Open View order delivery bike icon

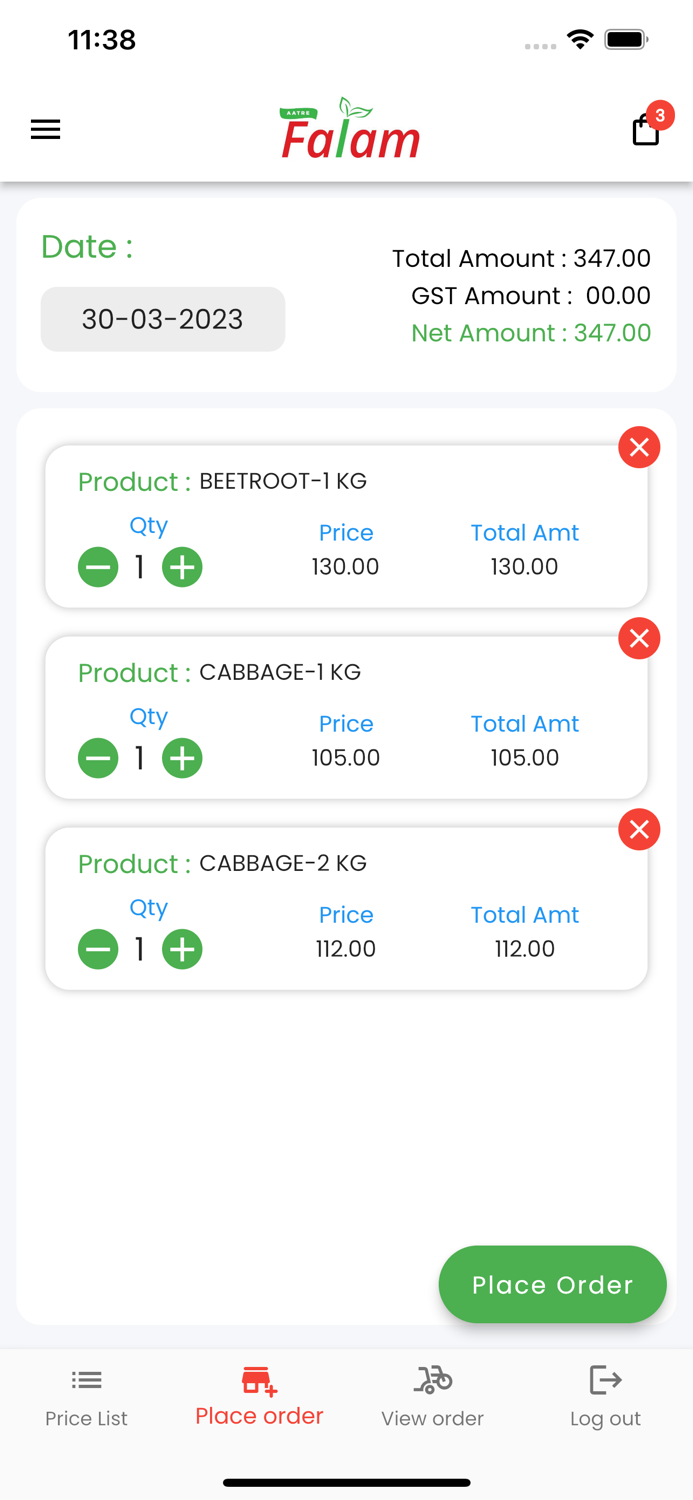[432, 1379]
